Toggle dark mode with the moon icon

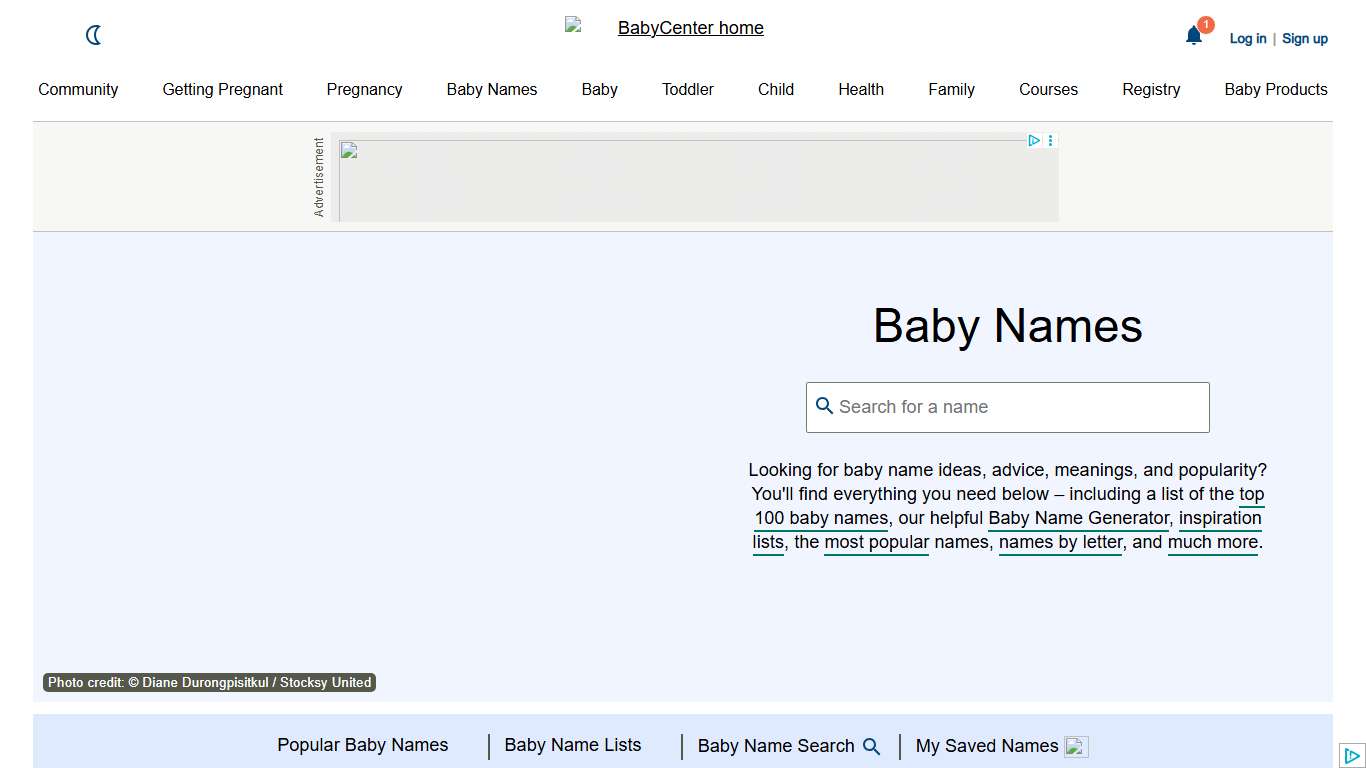(93, 35)
